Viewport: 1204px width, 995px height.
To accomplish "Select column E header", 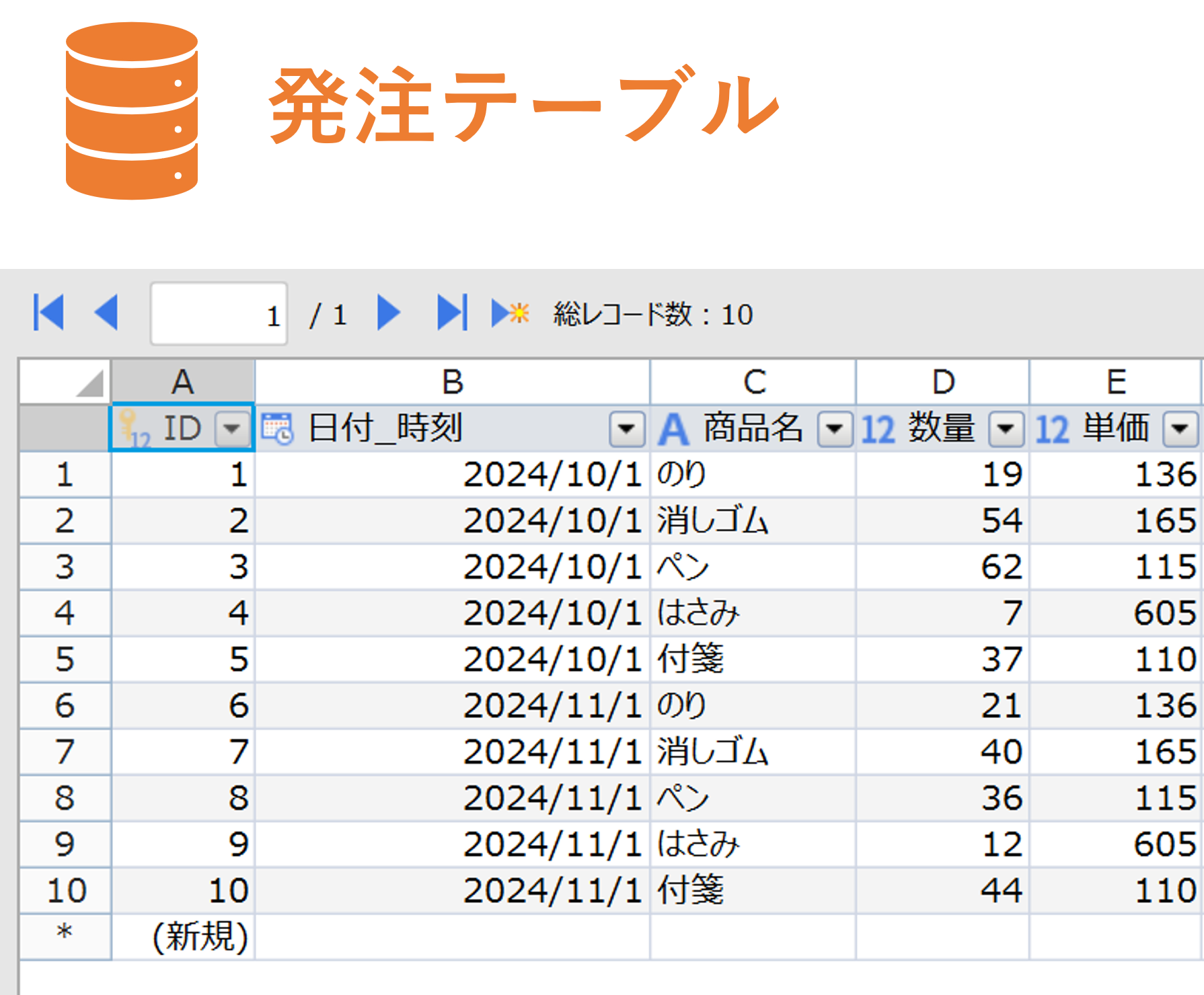I will (x=1117, y=381).
